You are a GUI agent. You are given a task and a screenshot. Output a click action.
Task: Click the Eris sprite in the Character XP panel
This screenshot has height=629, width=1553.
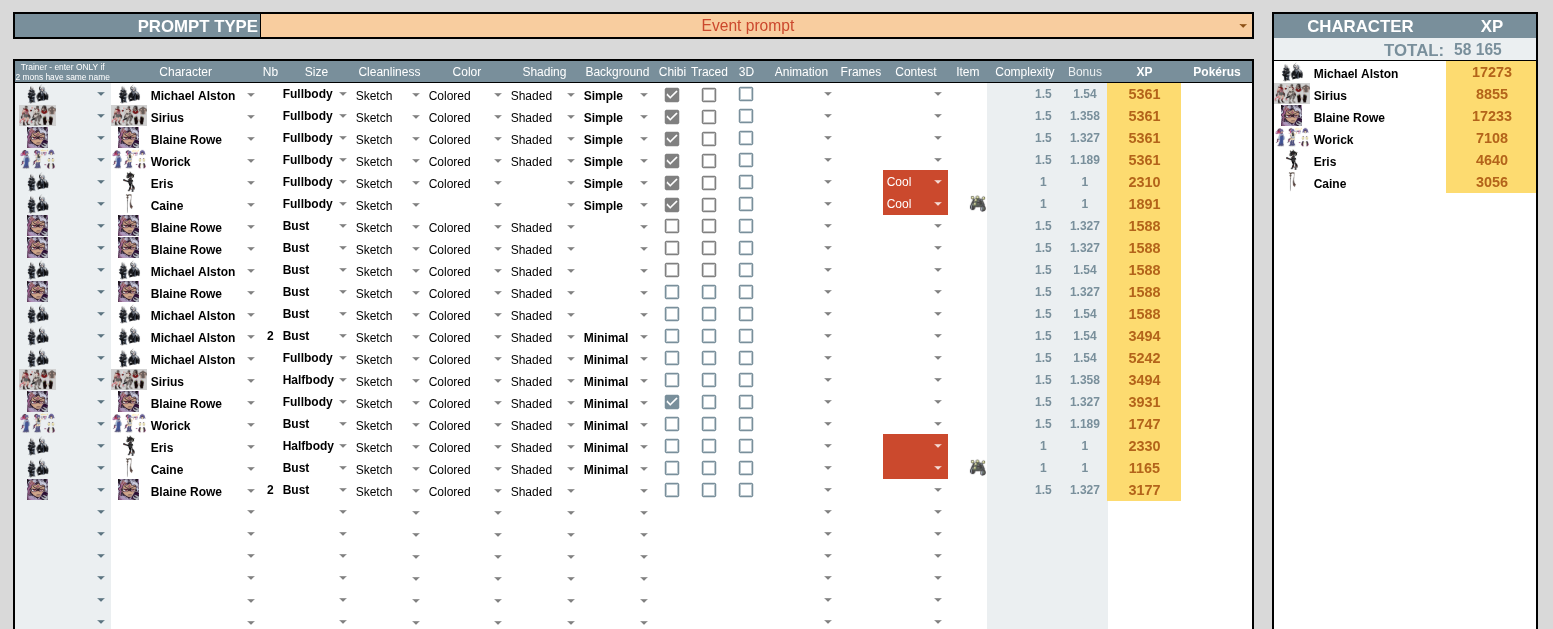1292,160
